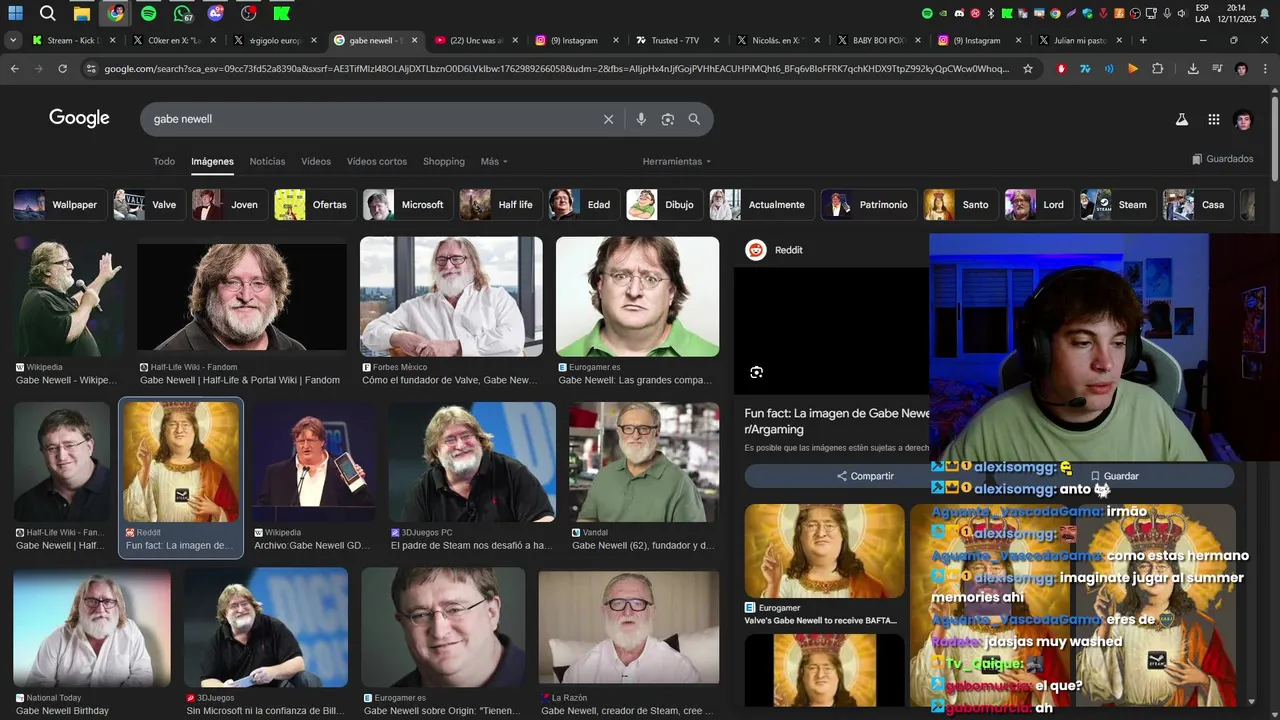Open Windows taskbar search
The height and width of the screenshot is (720, 1280).
47,13
